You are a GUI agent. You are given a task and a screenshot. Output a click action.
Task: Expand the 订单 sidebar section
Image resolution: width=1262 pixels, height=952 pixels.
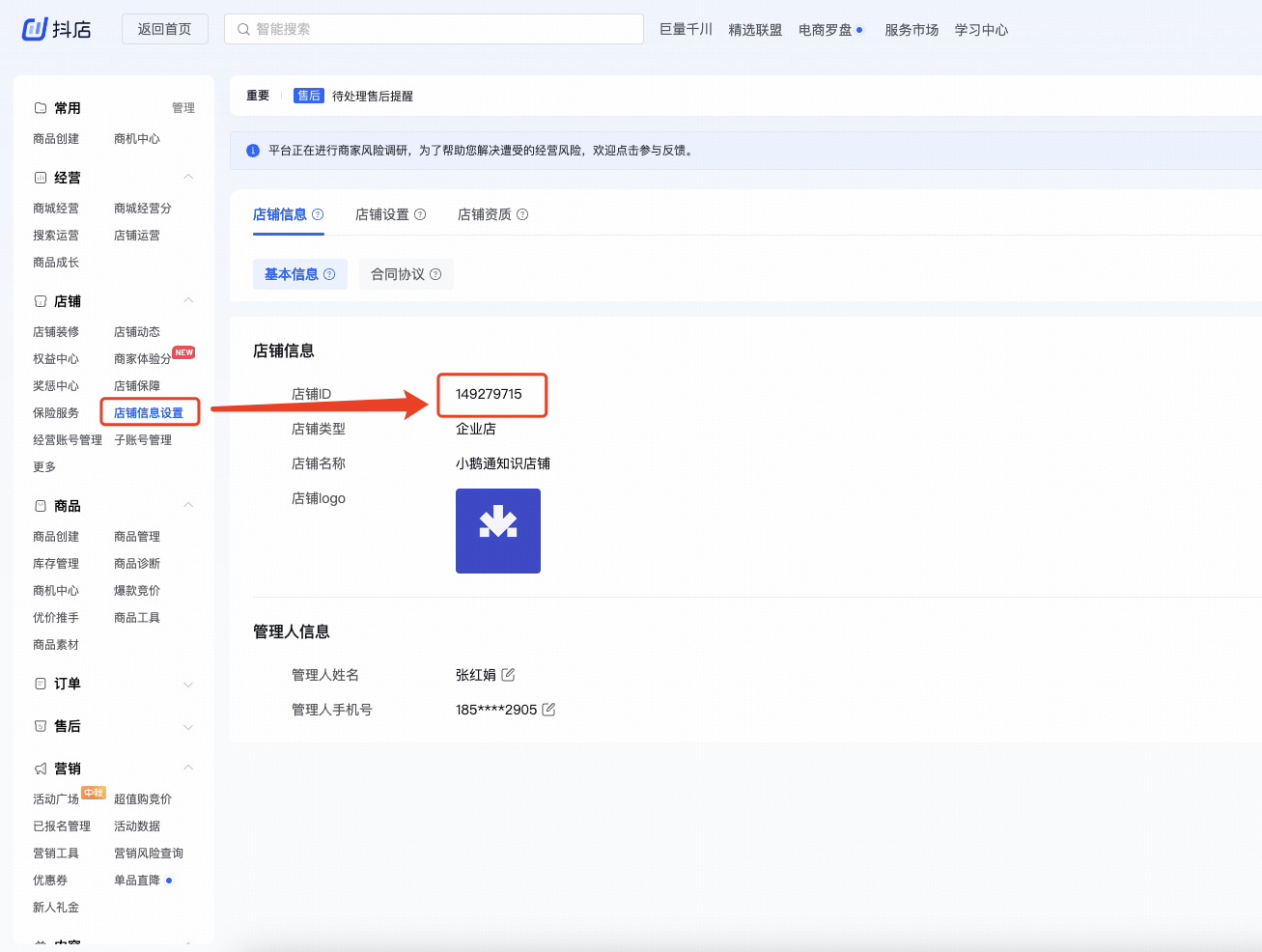coord(188,685)
